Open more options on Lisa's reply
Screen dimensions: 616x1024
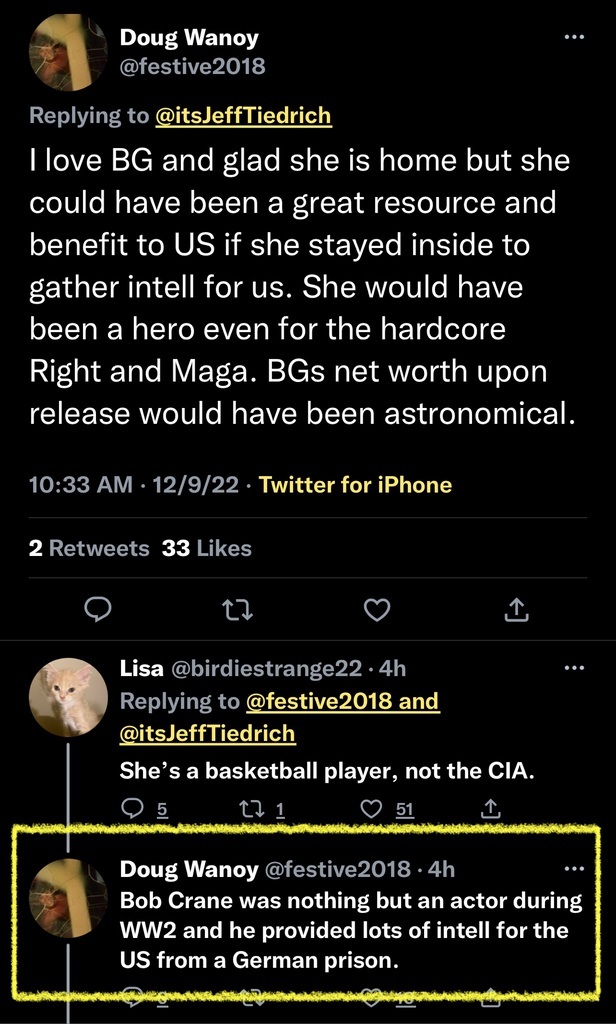(x=573, y=668)
